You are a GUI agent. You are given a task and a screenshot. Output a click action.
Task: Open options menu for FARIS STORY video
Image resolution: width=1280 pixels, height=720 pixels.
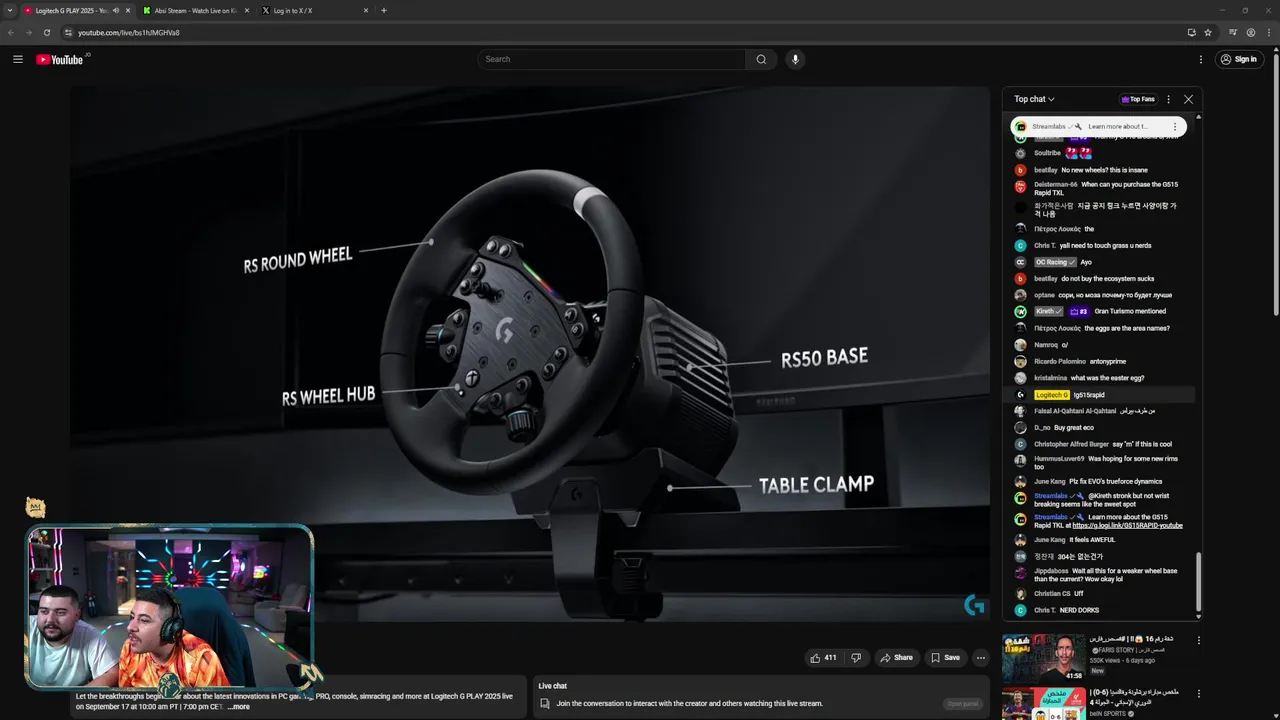click(x=1199, y=641)
